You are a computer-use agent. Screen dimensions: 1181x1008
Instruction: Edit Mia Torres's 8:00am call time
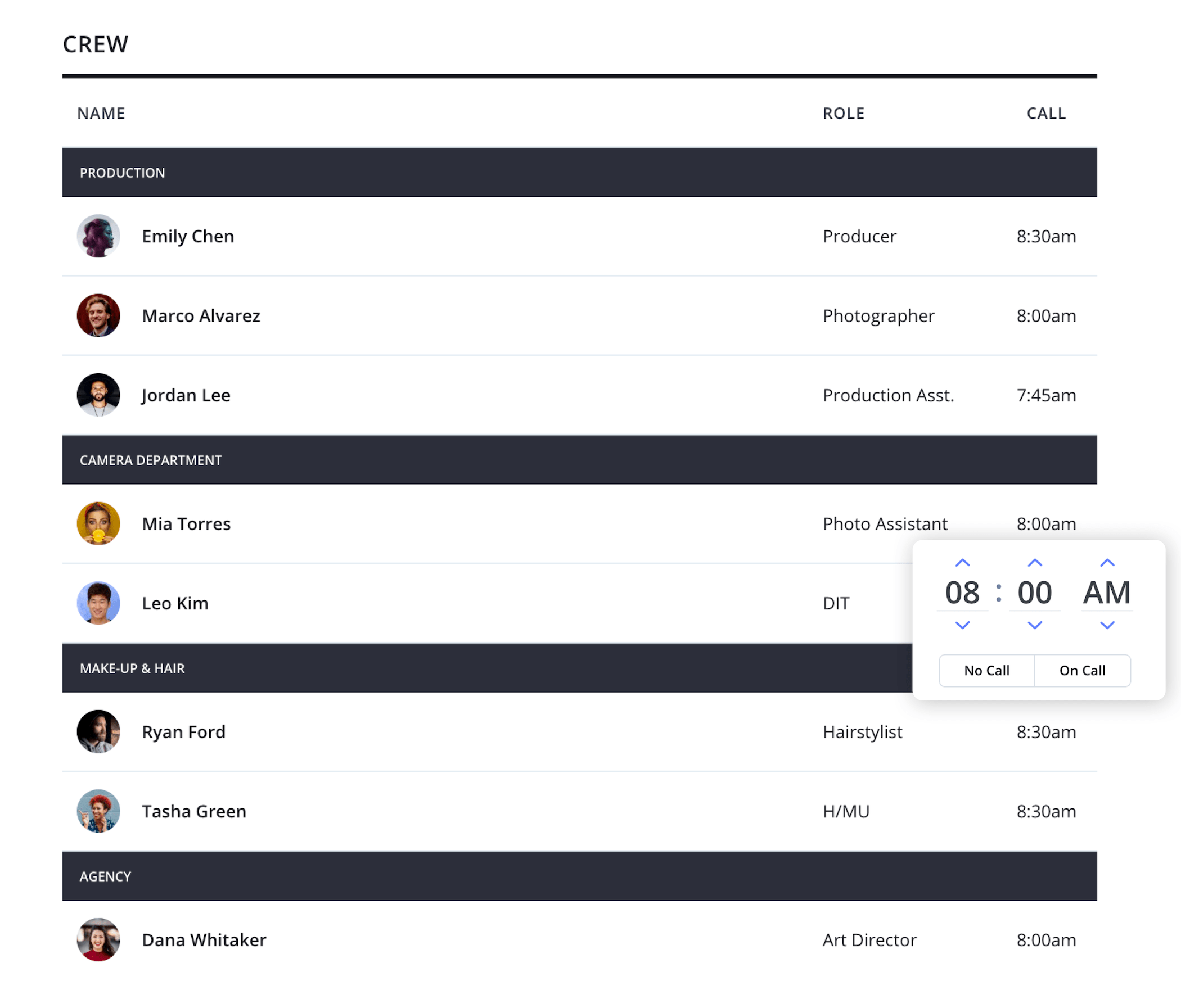1046,523
